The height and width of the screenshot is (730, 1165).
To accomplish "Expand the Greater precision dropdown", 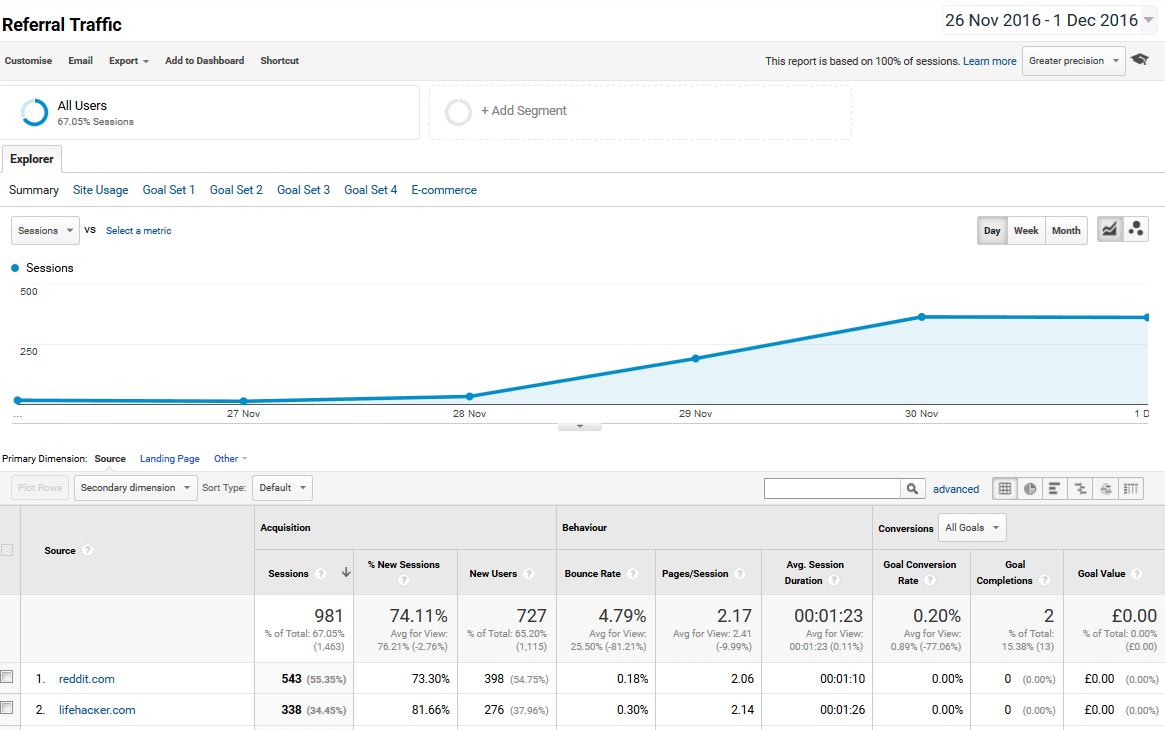I will (x=1073, y=61).
